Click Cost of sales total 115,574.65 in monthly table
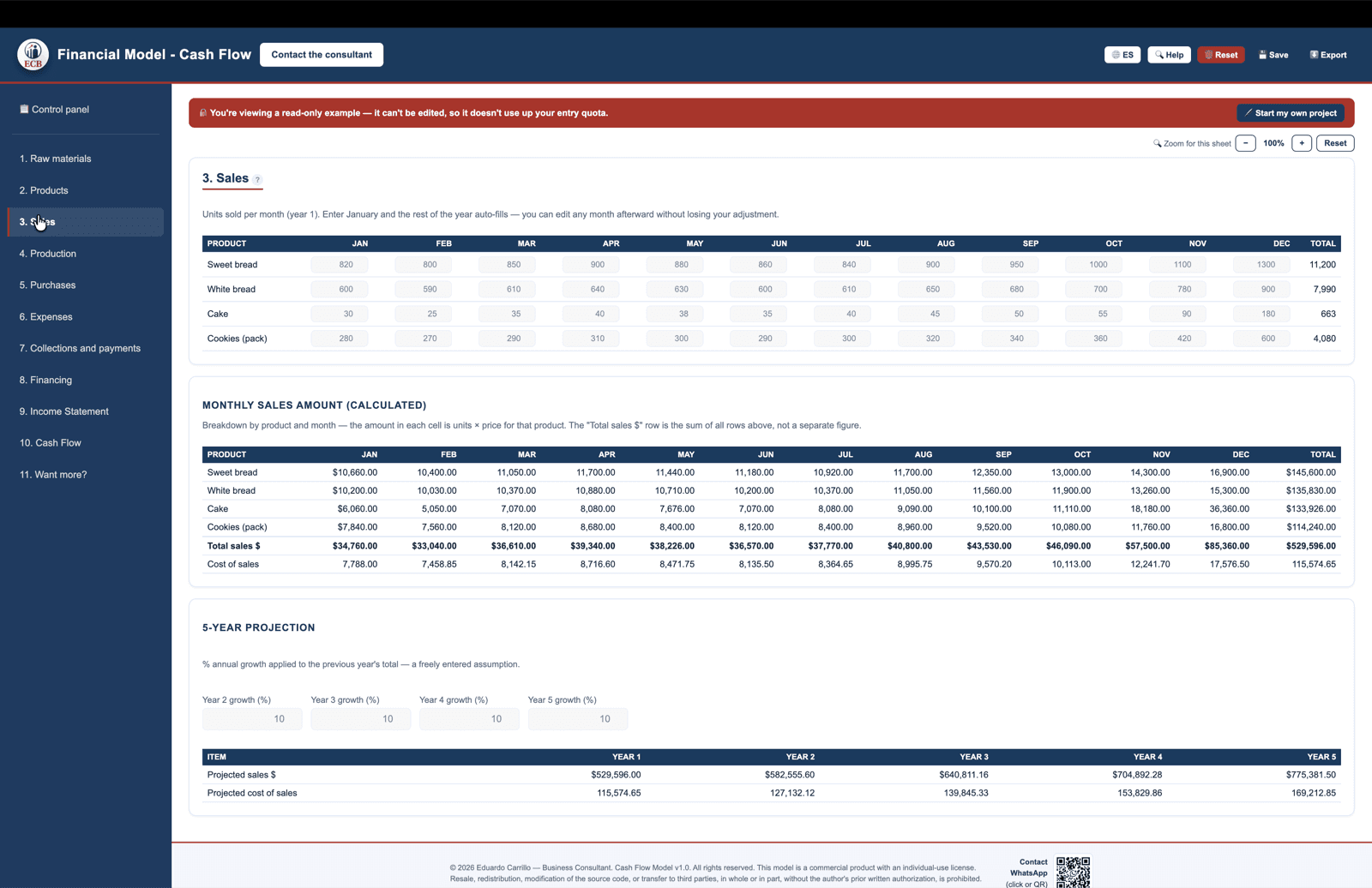Viewport: 1372px width, 888px height. (1314, 565)
